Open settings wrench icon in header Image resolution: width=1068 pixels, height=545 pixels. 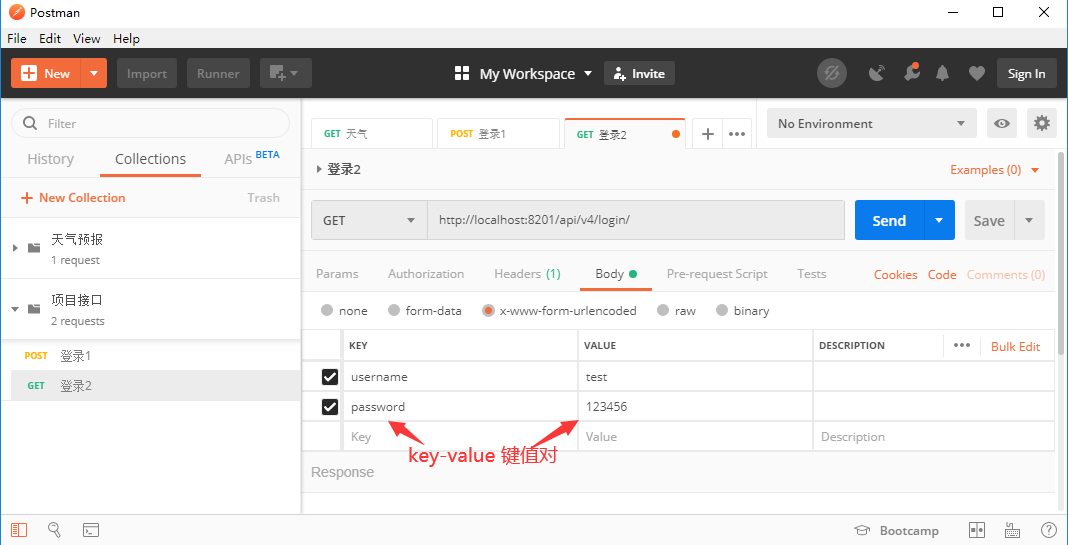pos(911,72)
